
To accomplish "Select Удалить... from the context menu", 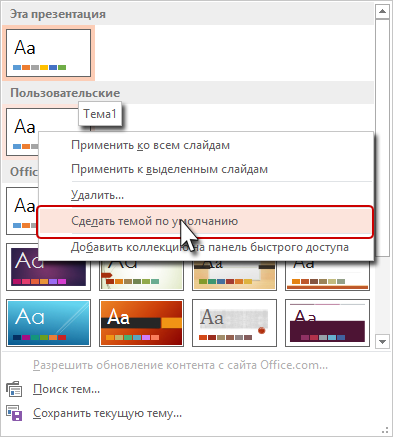I will click(x=98, y=195).
